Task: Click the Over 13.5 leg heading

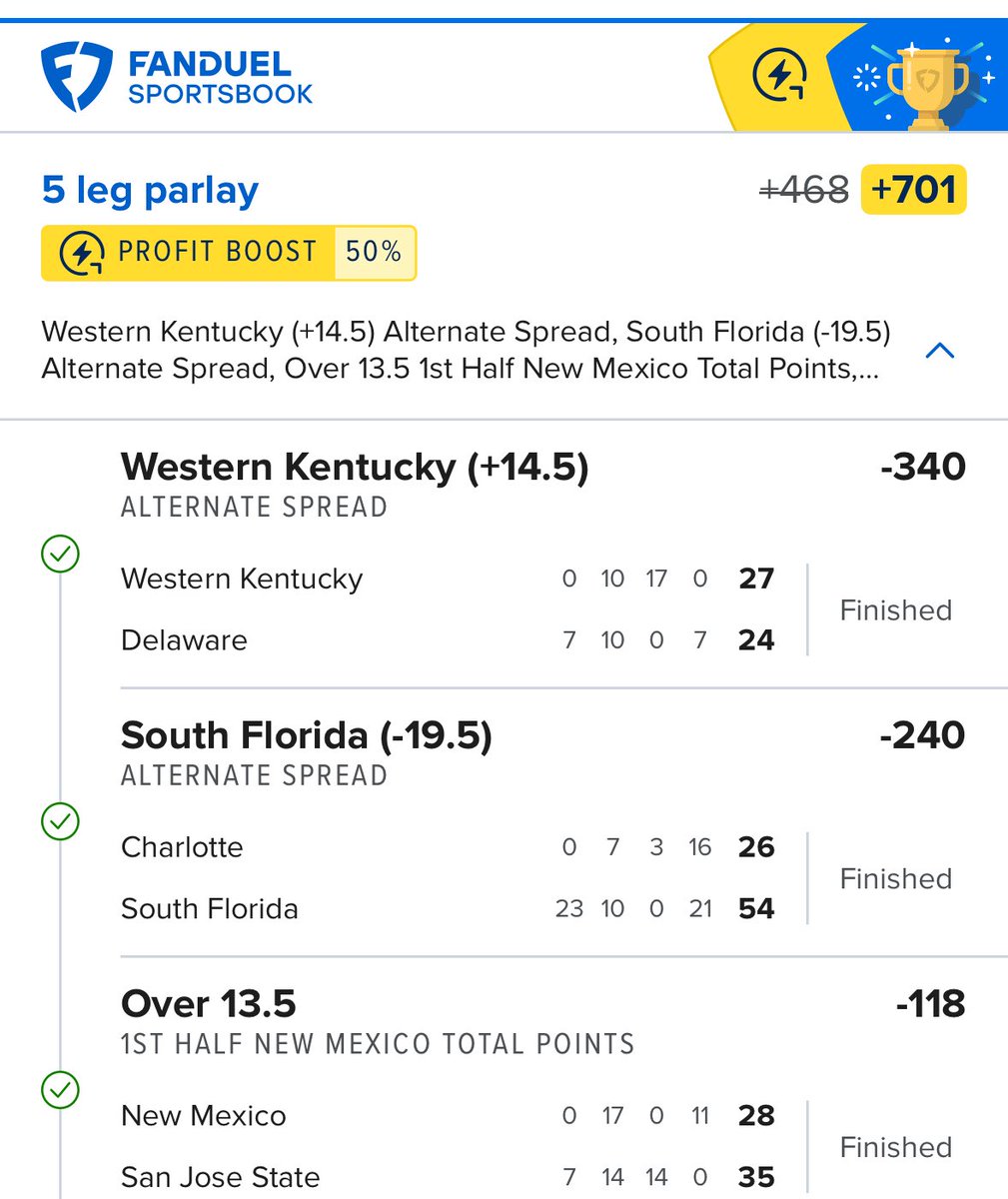Action: tap(209, 1003)
